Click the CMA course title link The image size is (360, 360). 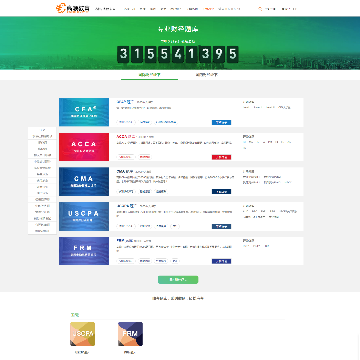(x=125, y=171)
